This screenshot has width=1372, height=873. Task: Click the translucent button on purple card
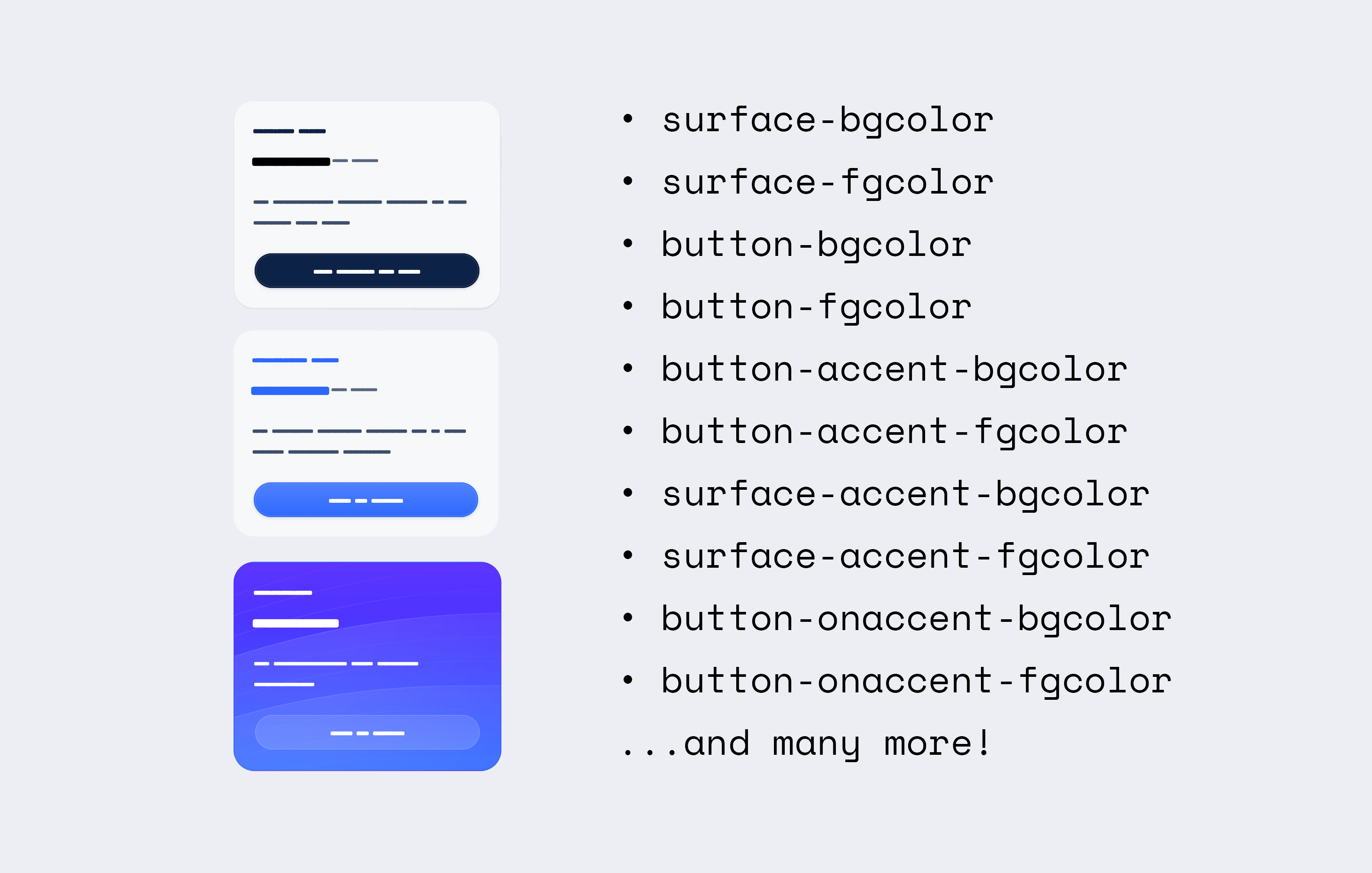[x=367, y=732]
